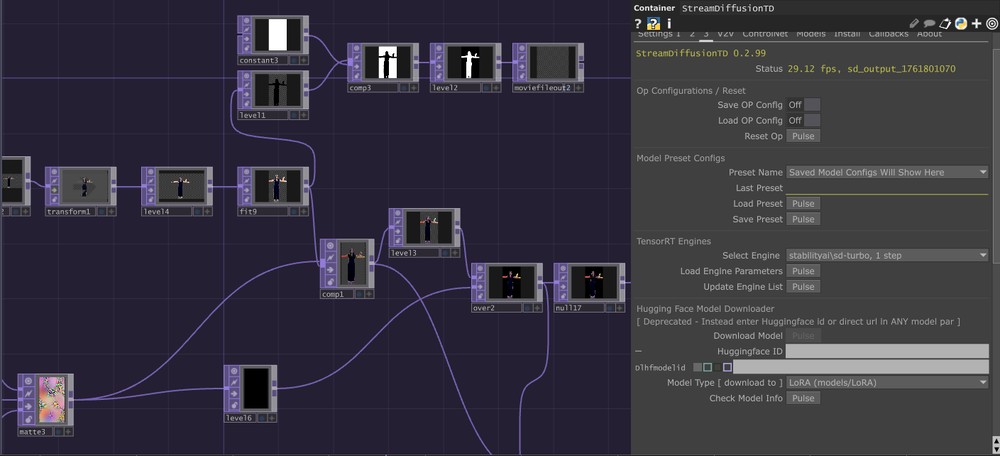Image resolution: width=1000 pixels, height=456 pixels.
Task: Collapse the Huggingface ID parameter with dash
Action: [639, 351]
